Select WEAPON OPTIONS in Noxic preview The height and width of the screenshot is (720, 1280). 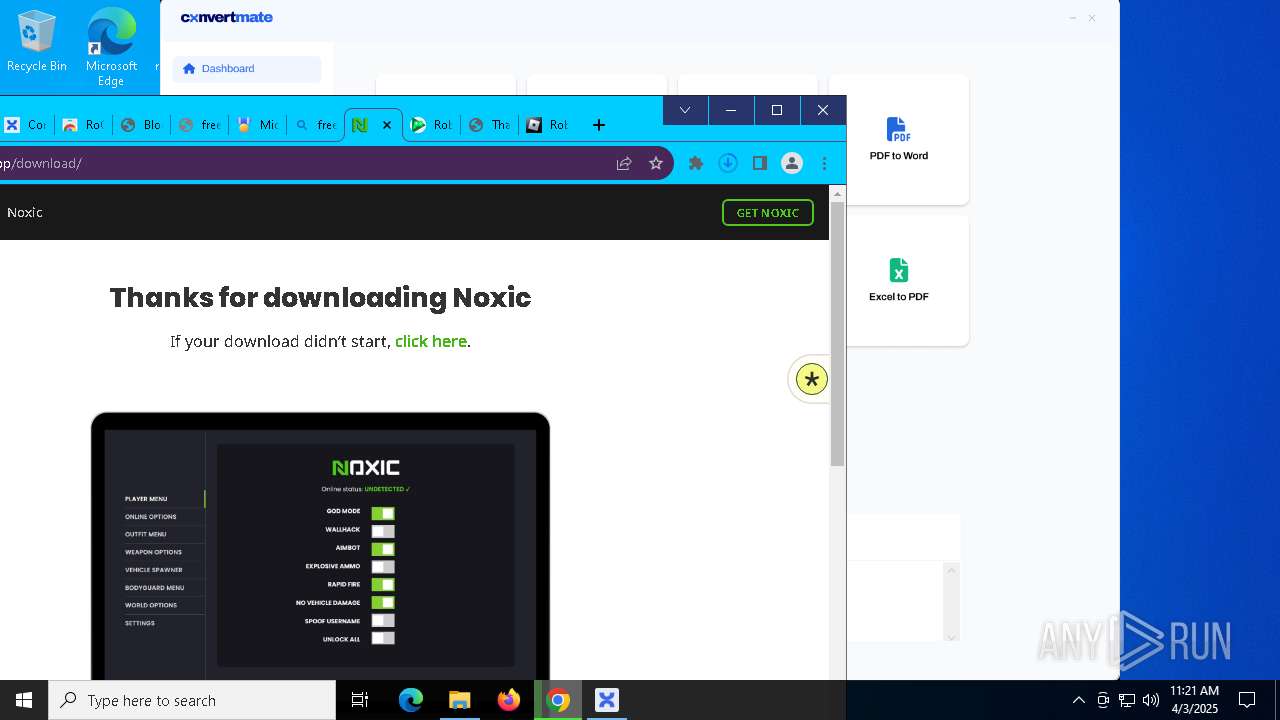click(x=153, y=552)
